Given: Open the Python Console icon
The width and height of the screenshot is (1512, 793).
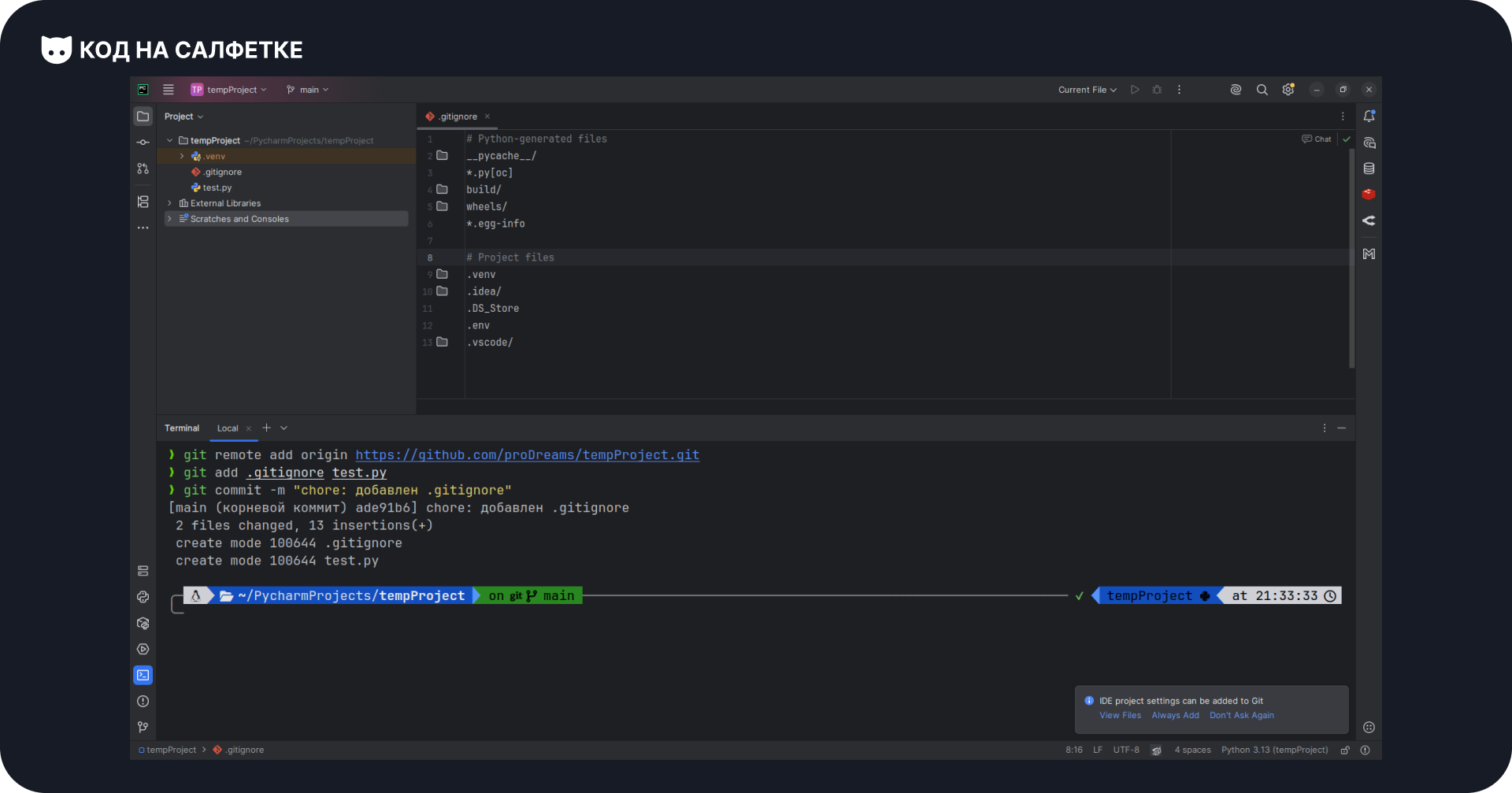Looking at the screenshot, I should coord(143,597).
